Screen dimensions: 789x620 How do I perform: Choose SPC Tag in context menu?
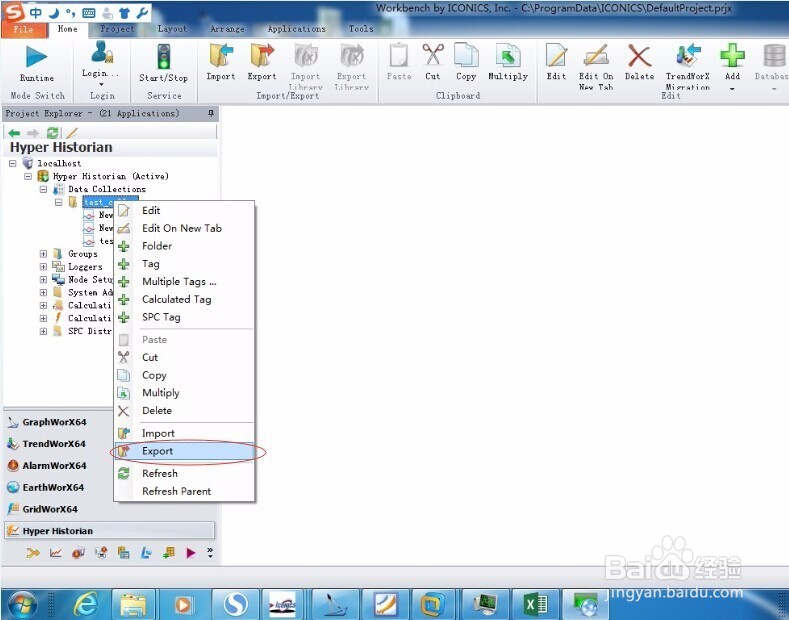click(x=184, y=318)
